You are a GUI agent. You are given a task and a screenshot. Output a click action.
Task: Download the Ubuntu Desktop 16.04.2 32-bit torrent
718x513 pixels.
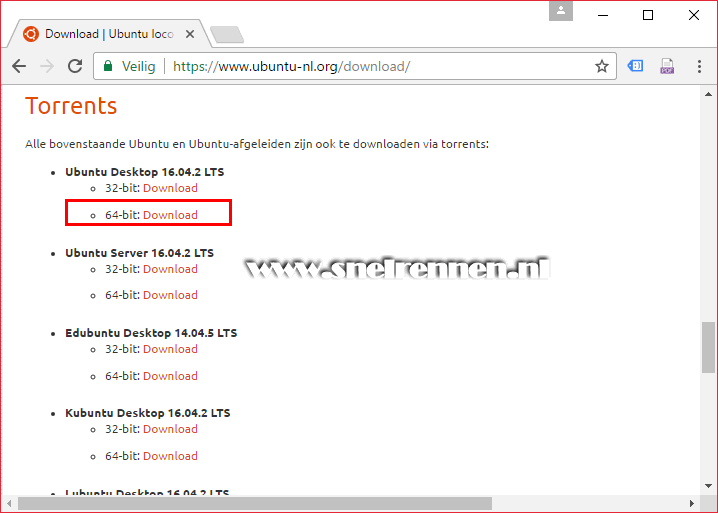170,188
